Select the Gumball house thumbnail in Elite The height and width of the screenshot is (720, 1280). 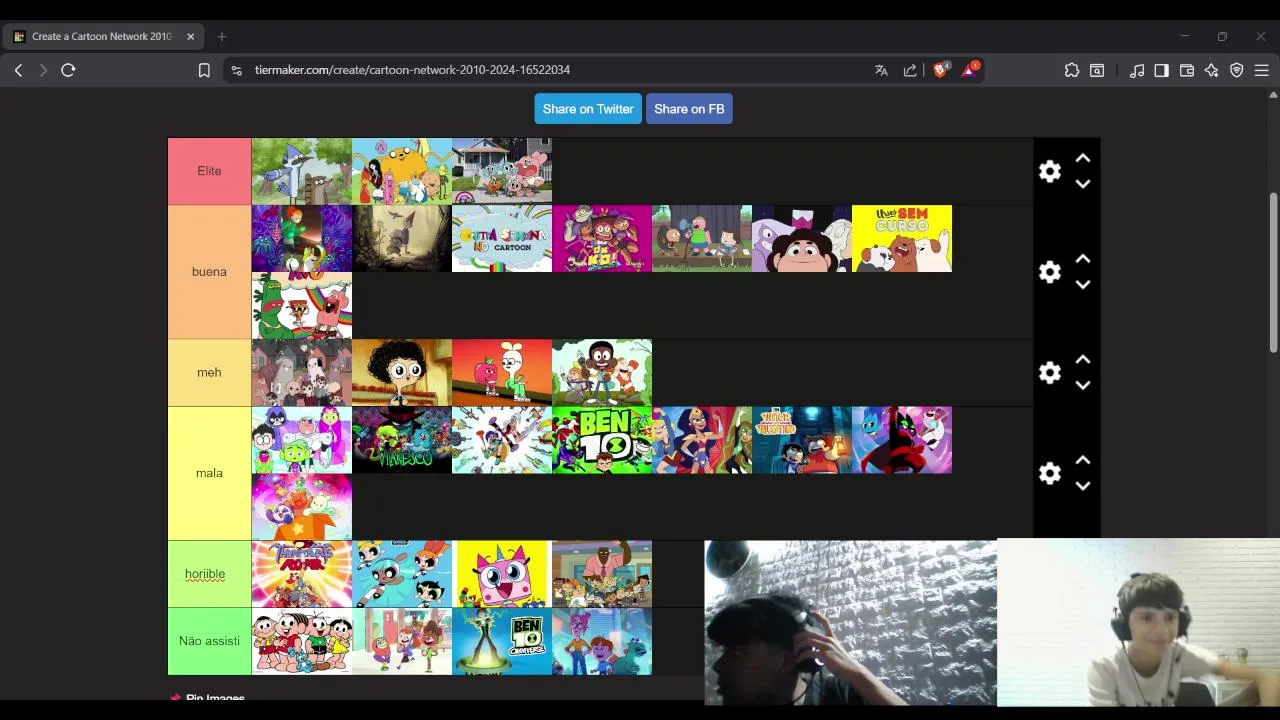pyautogui.click(x=502, y=171)
